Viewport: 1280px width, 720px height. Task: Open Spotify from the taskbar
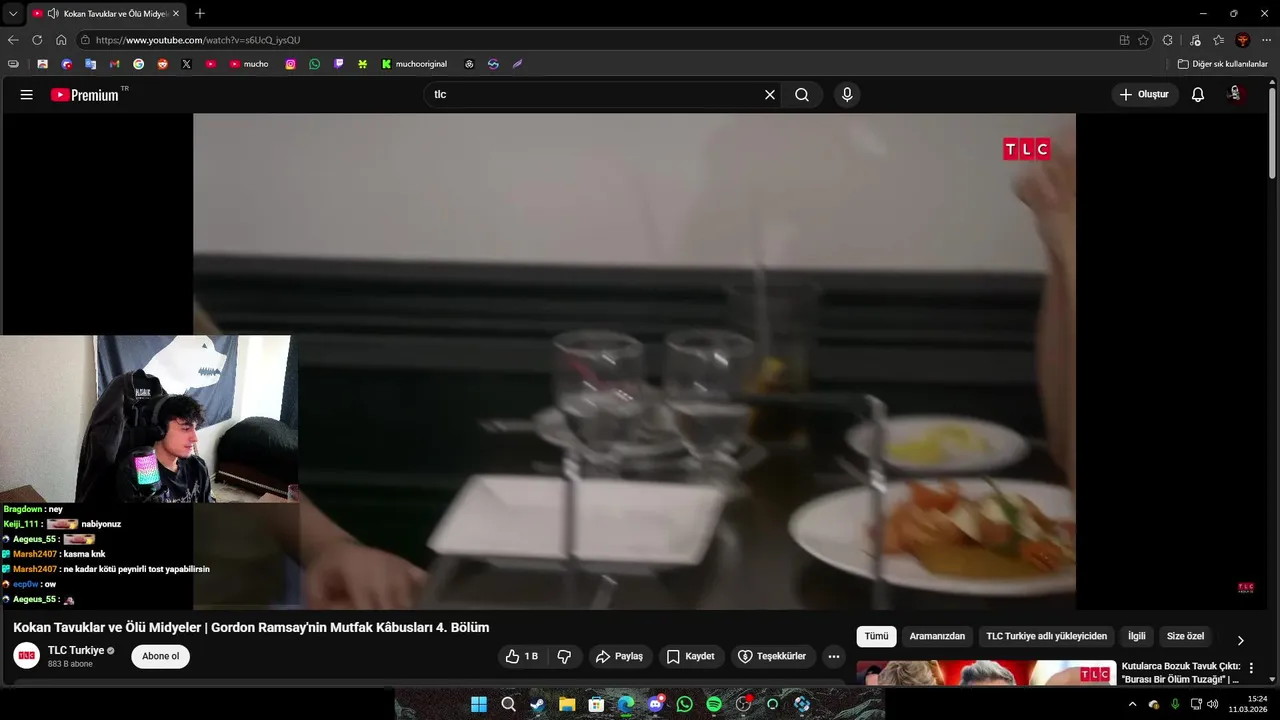713,704
